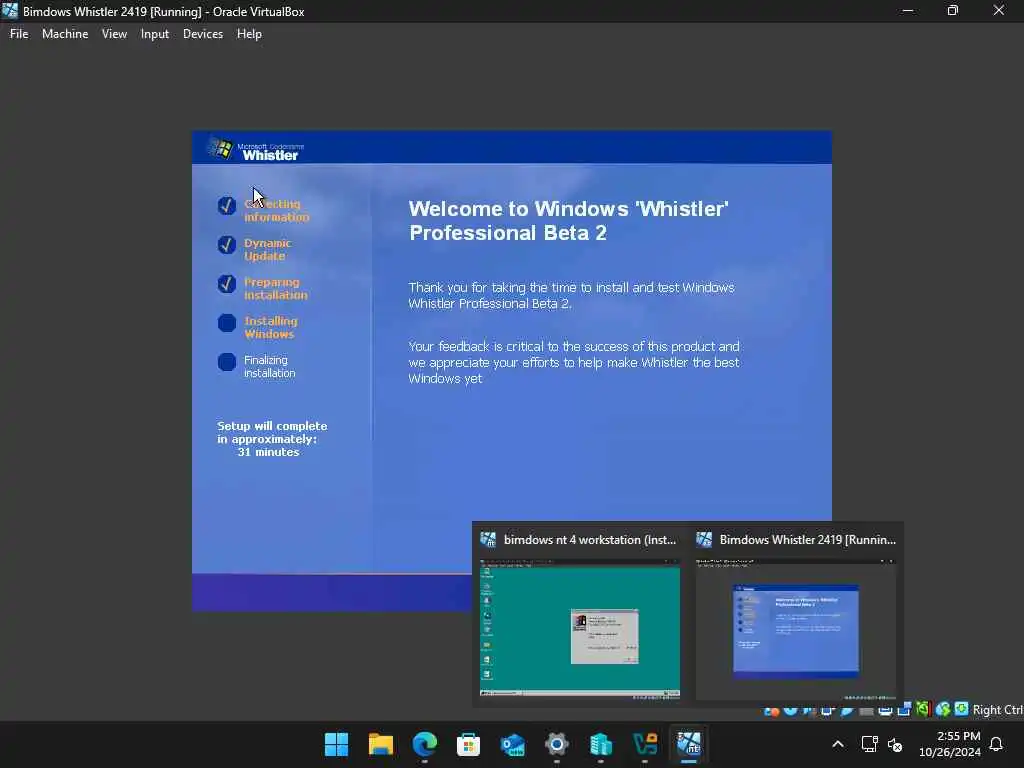Click the mouse integration status icon
This screenshot has width=1024, height=768.
point(942,709)
